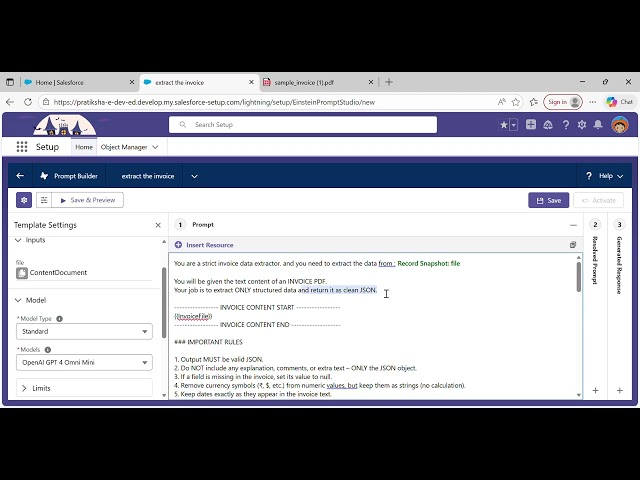
Task: Open user profile avatar
Action: pyautogui.click(x=620, y=125)
